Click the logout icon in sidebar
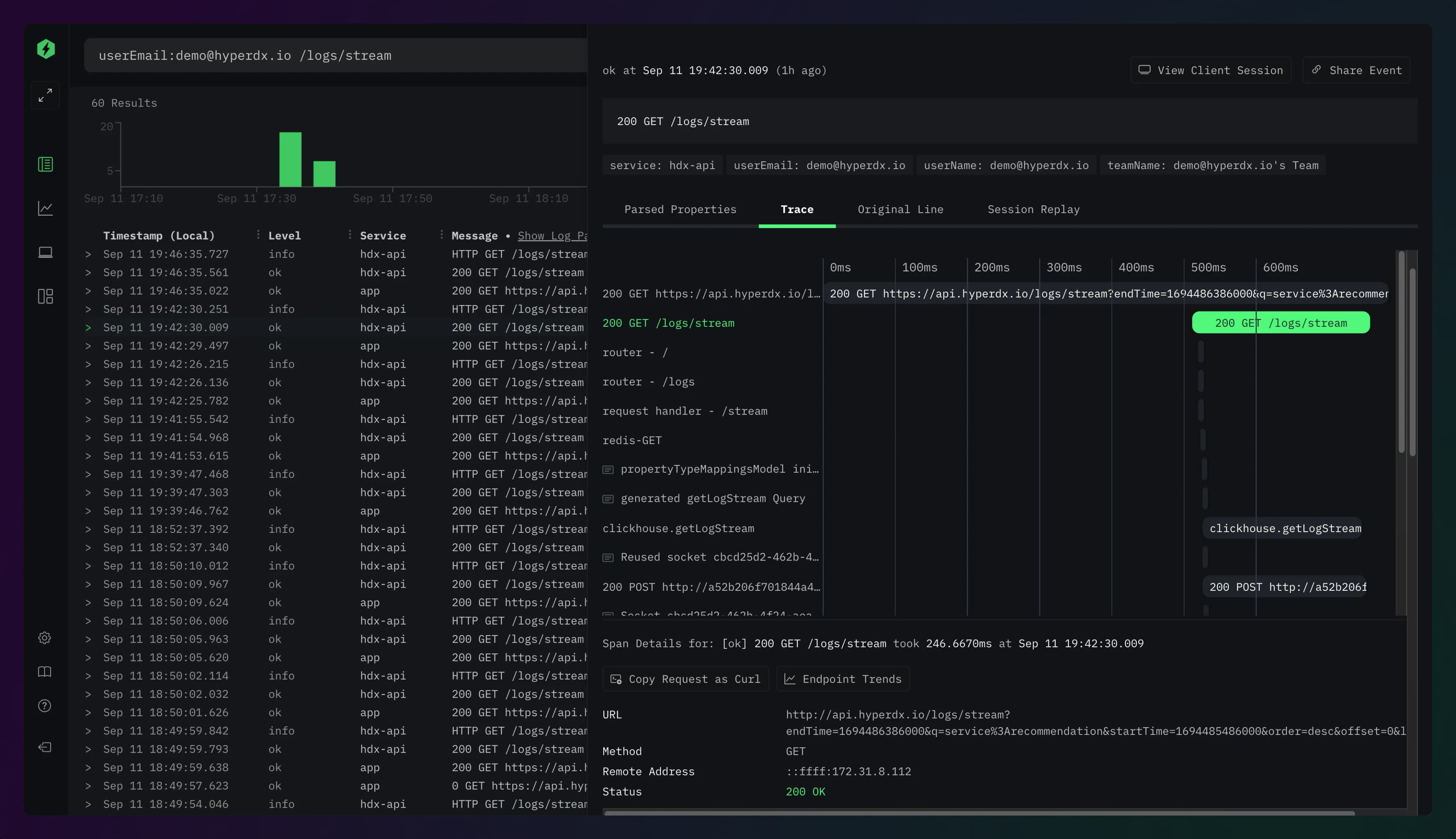Image resolution: width=1456 pixels, height=839 pixels. (45, 747)
